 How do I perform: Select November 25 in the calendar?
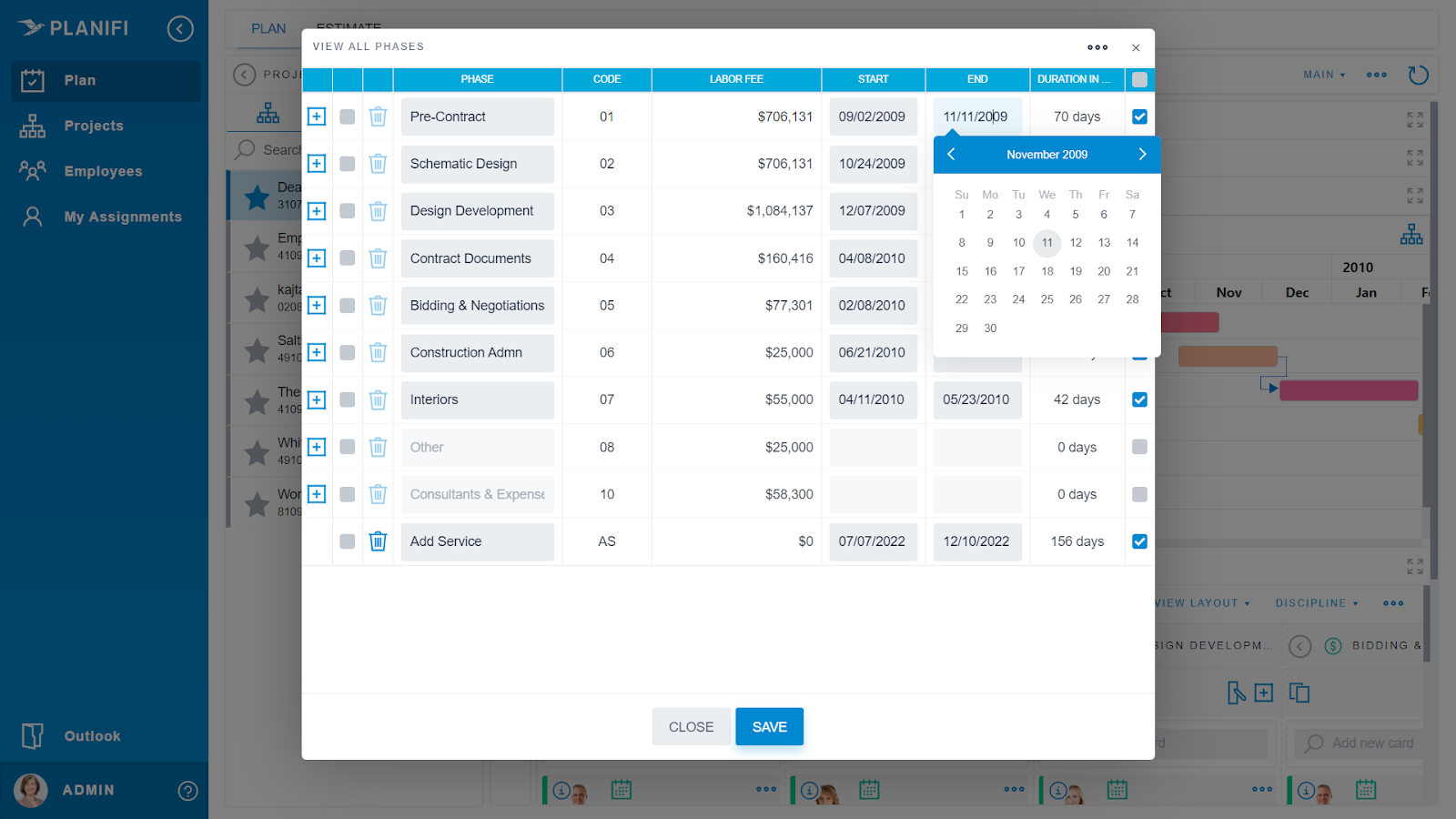1046,298
